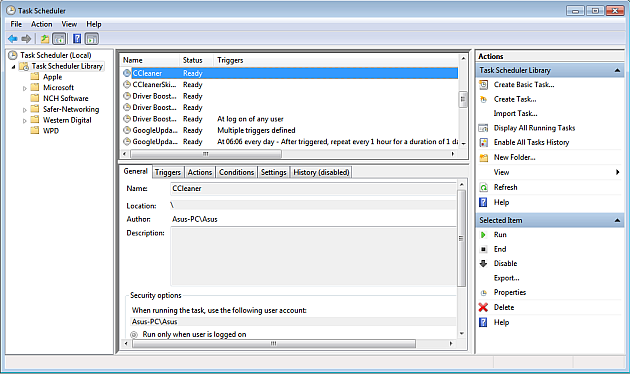Click the Create Task icon
Image resolution: width=630 pixels, height=374 pixels.
coord(484,99)
